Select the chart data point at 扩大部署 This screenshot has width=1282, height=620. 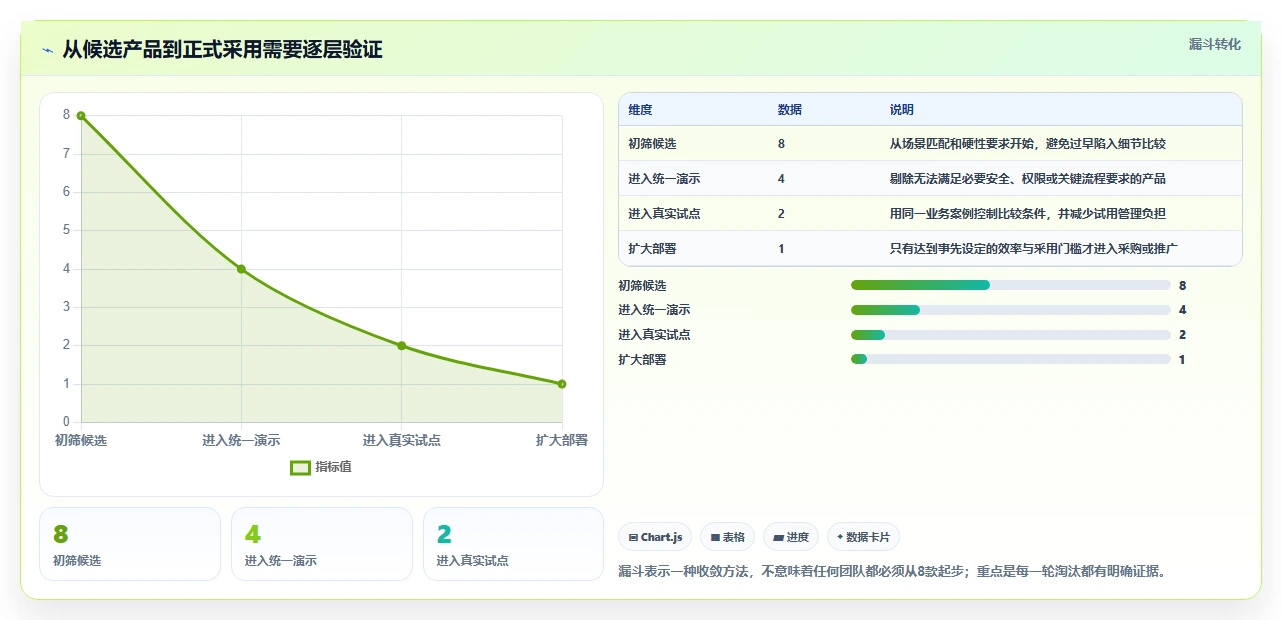(x=562, y=384)
